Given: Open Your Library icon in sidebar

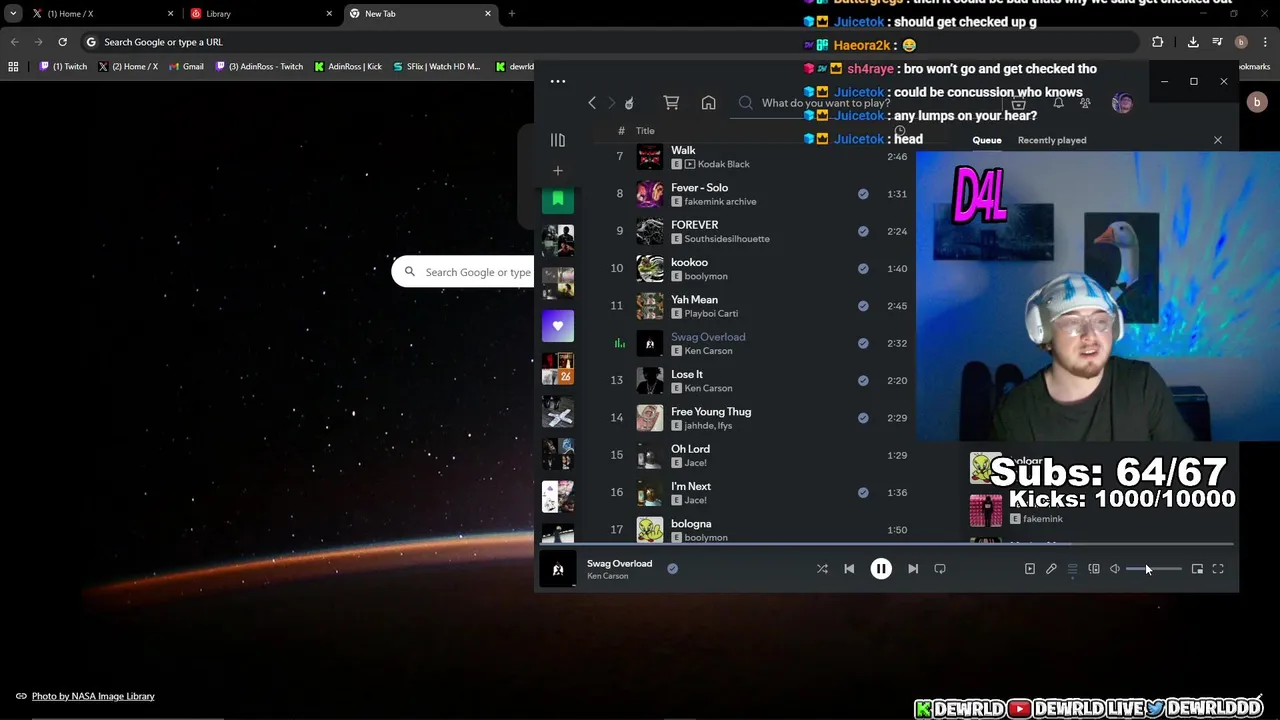Looking at the screenshot, I should click(x=558, y=140).
